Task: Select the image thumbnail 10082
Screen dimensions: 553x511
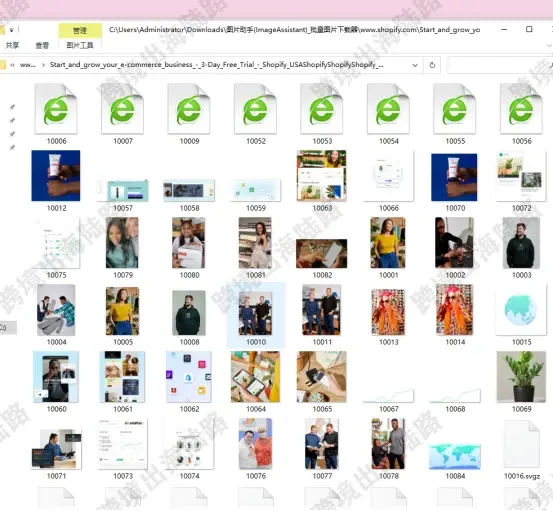Action: 322,254
